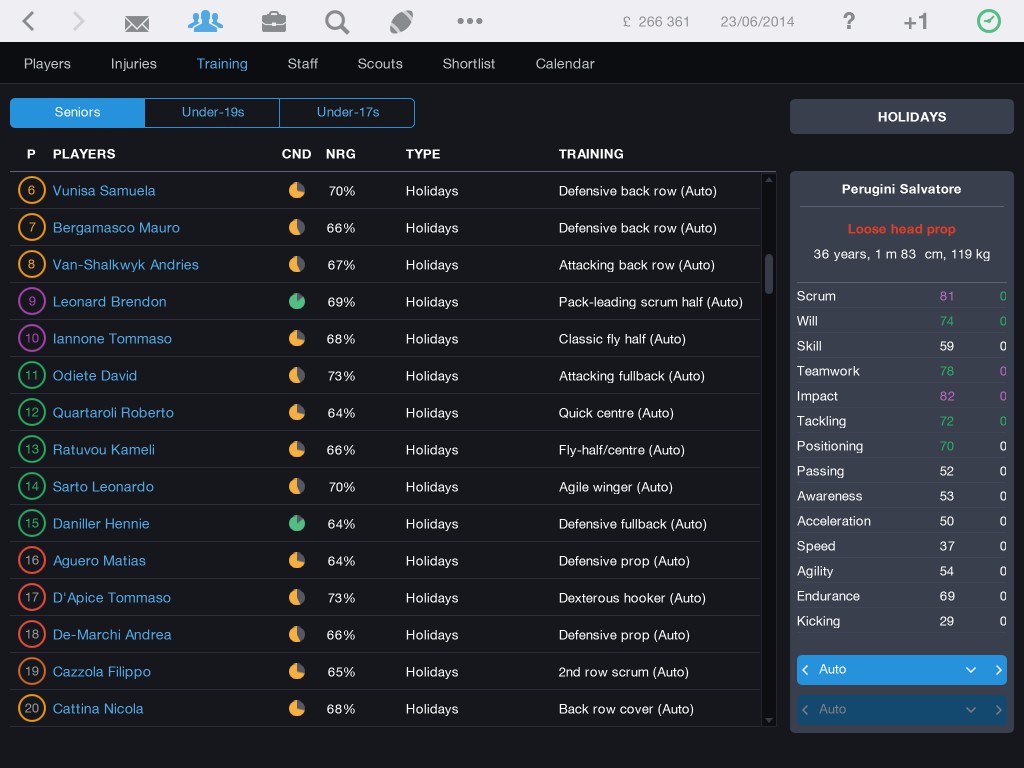Open the Injuries tab
The height and width of the screenshot is (768, 1024).
click(x=134, y=63)
